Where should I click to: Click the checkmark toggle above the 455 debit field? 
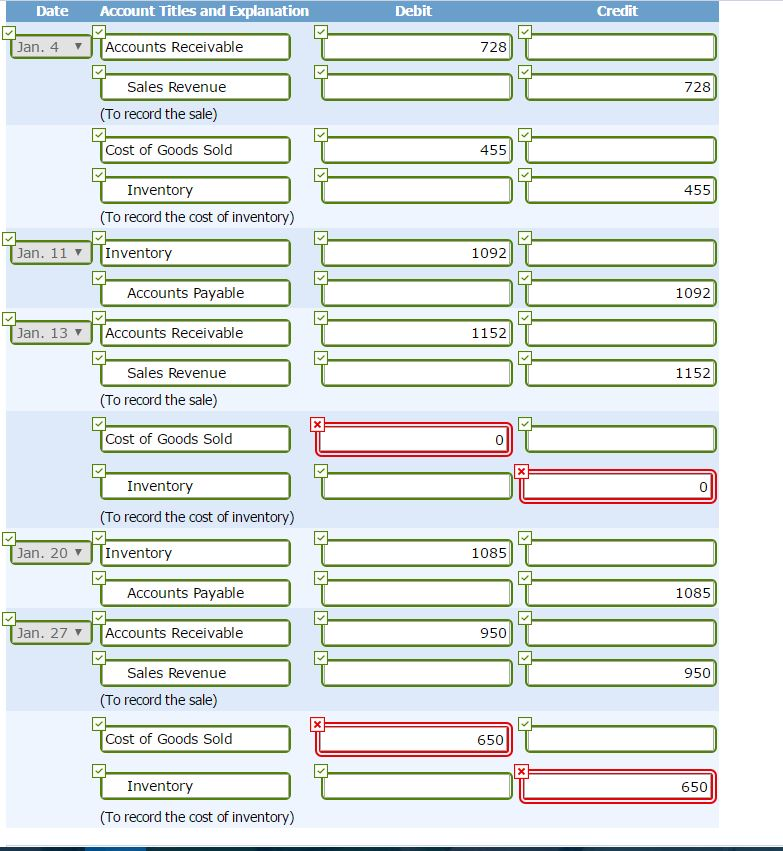point(321,134)
